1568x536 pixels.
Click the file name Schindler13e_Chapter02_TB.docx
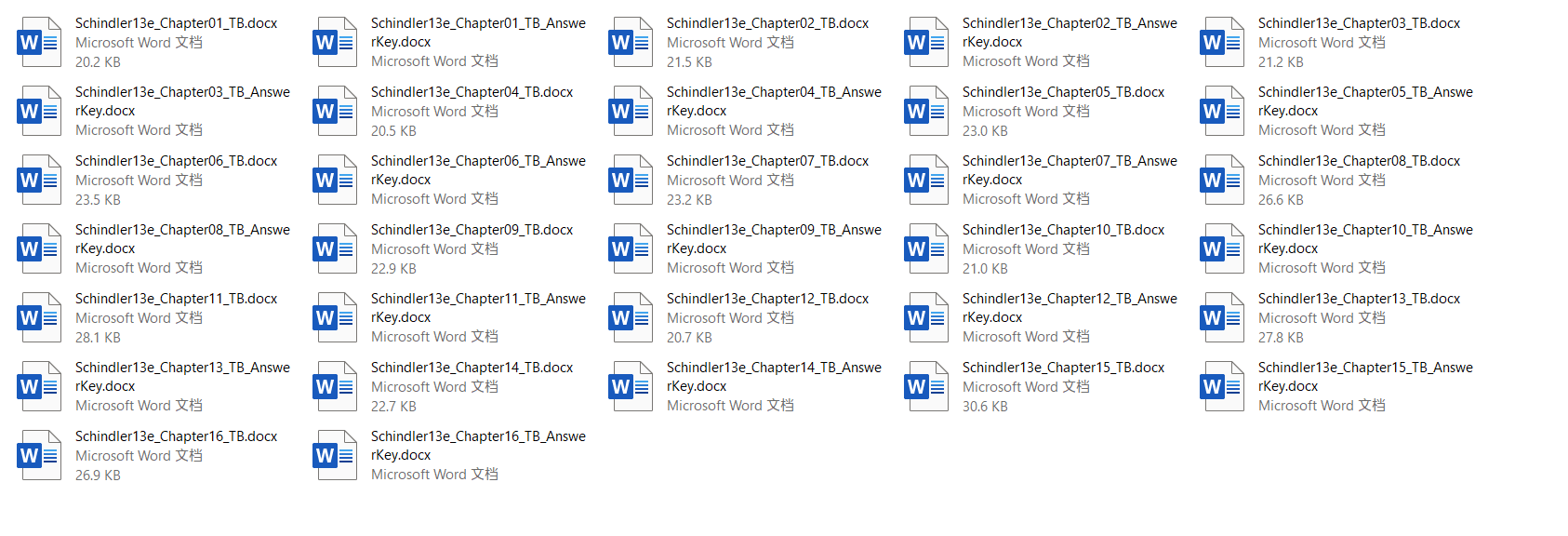pos(767,23)
